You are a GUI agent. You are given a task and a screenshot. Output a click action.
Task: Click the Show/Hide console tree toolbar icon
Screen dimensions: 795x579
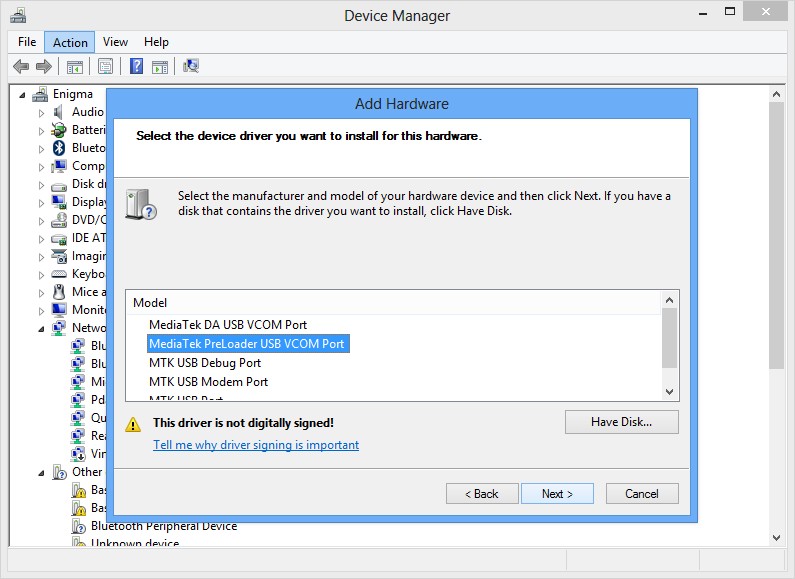75,66
